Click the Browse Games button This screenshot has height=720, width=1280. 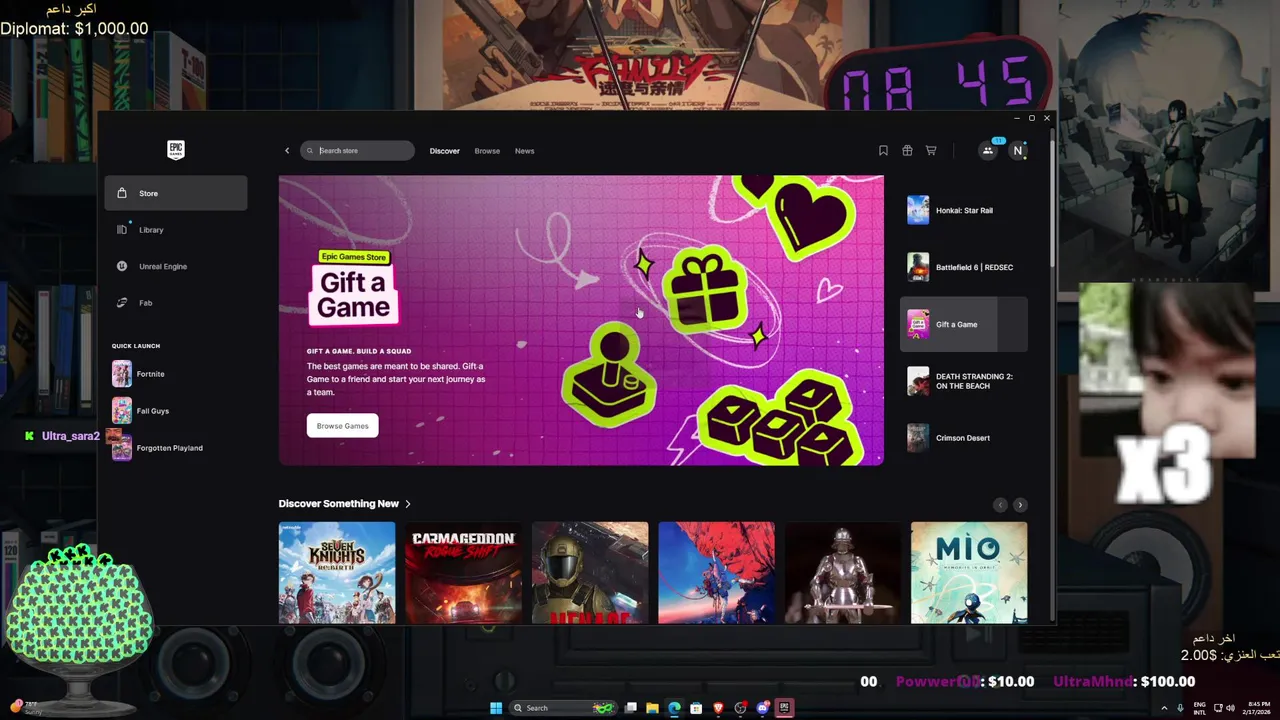coord(342,426)
